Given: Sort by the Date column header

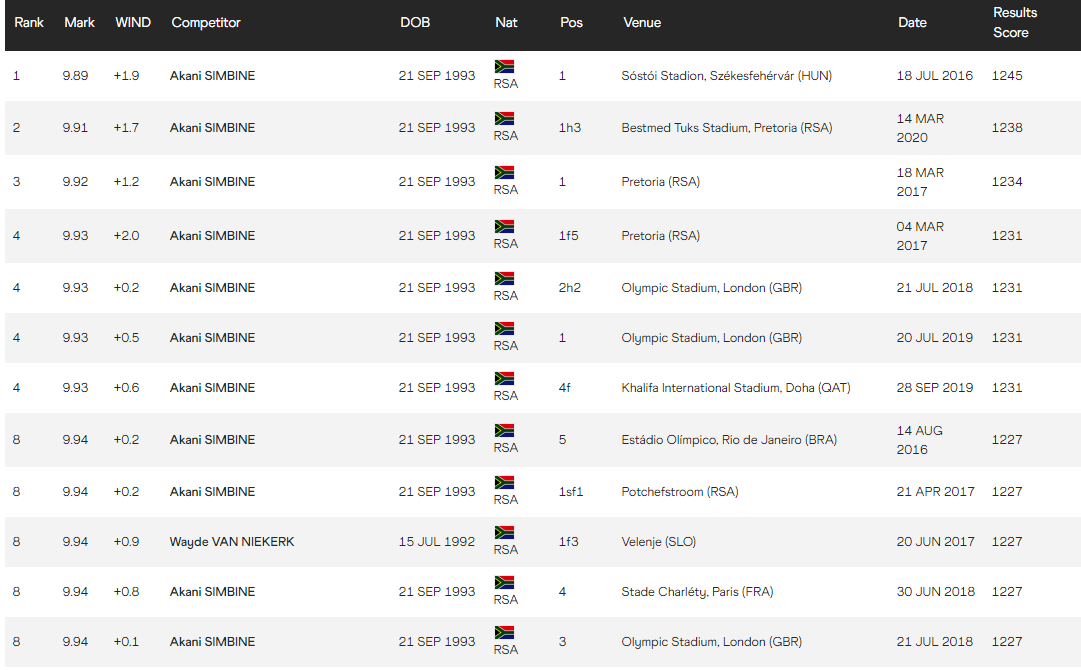Looking at the screenshot, I should tap(912, 22).
